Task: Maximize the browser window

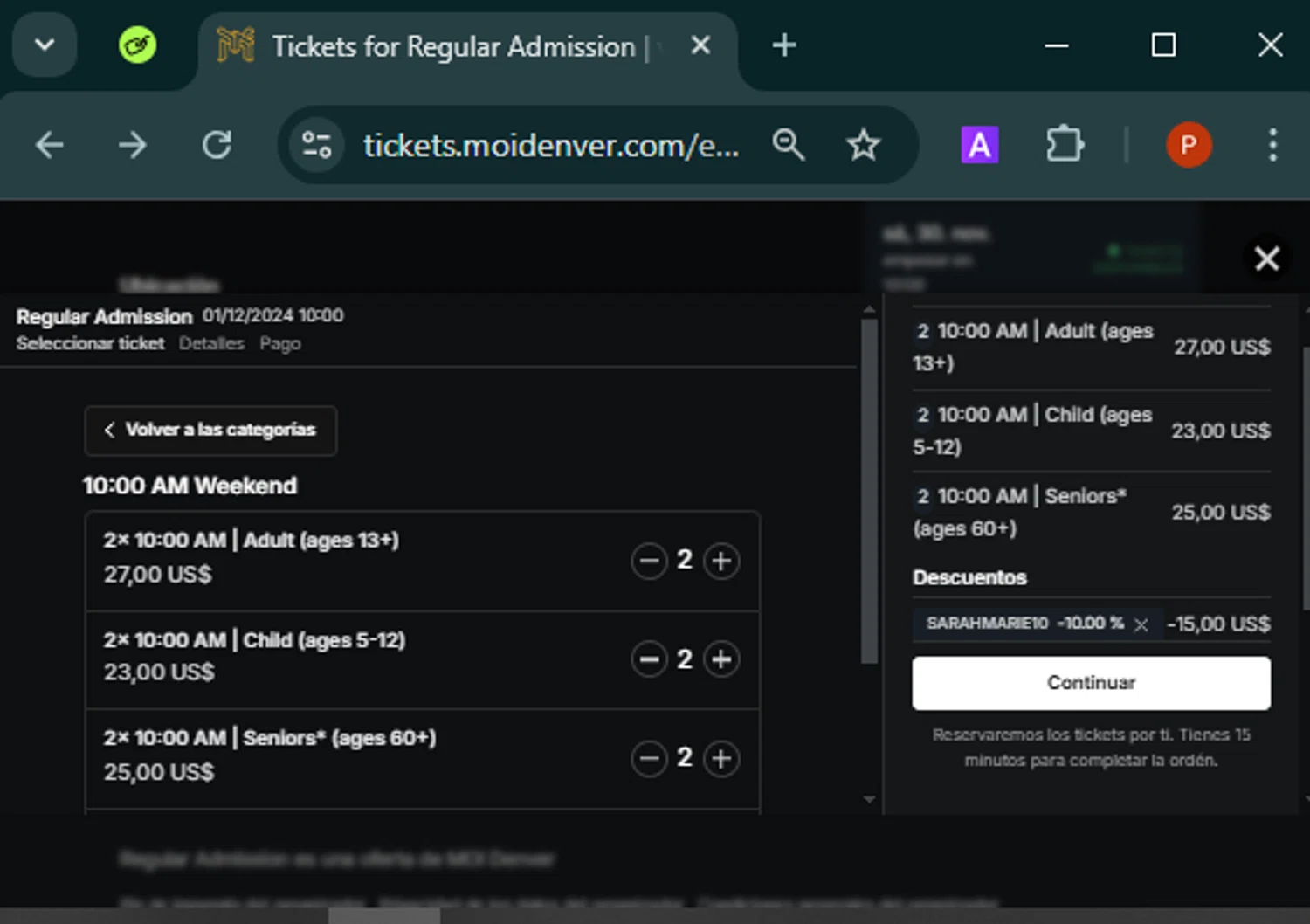Action: [1163, 45]
